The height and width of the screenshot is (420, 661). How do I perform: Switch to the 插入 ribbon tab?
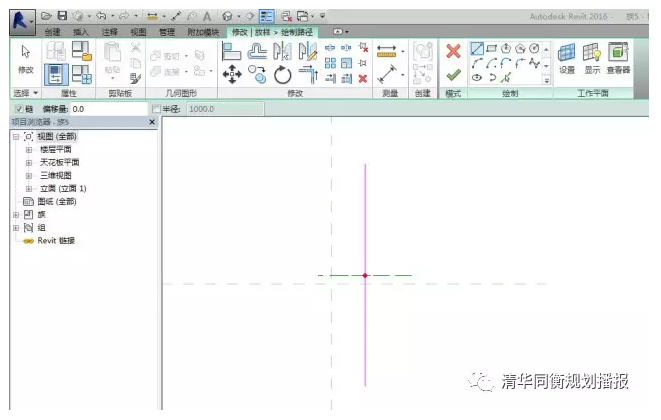pyautogui.click(x=81, y=32)
